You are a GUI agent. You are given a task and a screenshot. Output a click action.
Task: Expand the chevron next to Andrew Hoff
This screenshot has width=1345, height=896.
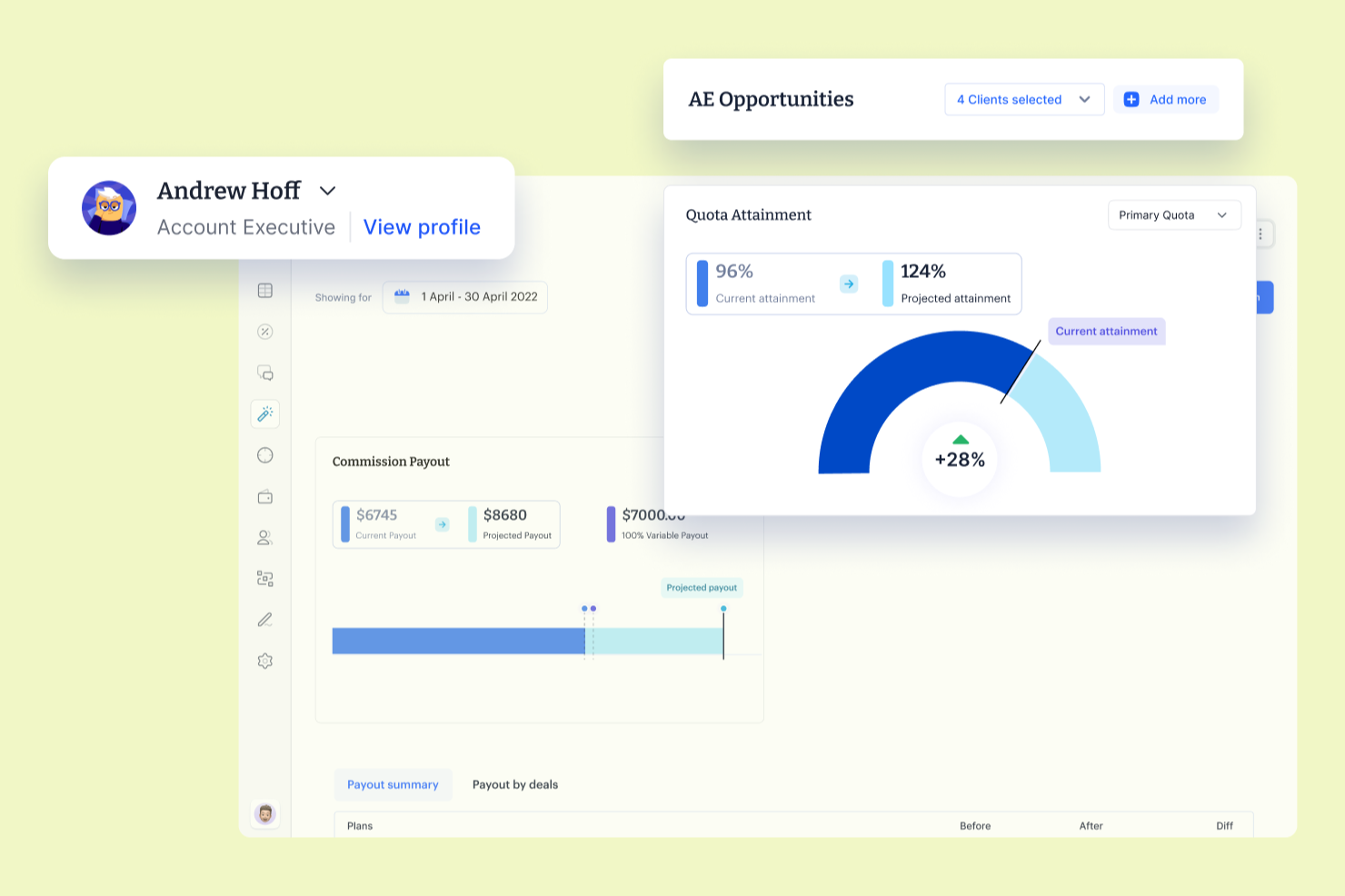pyautogui.click(x=328, y=191)
